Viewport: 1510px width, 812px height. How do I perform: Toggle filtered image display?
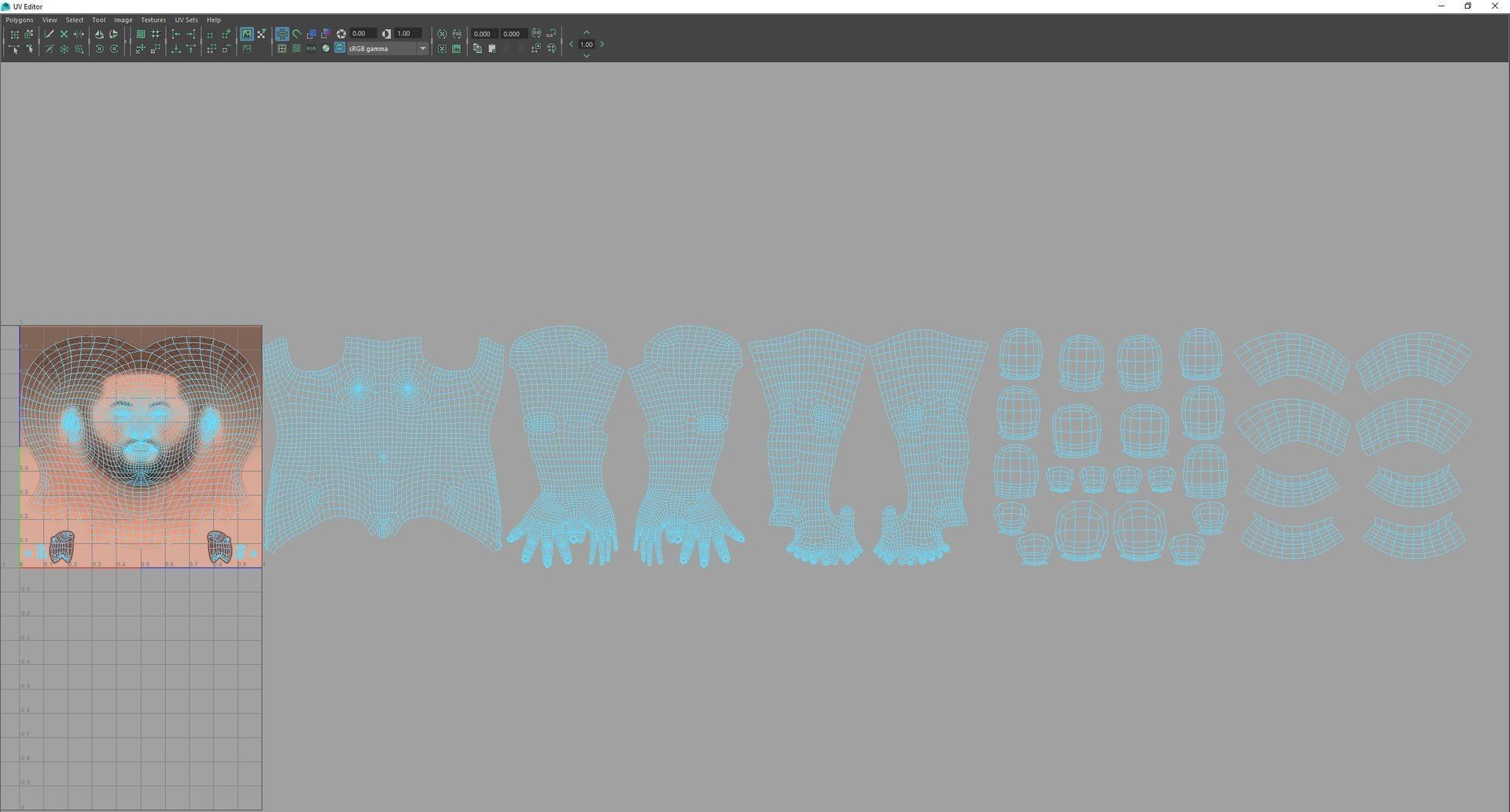261,34
